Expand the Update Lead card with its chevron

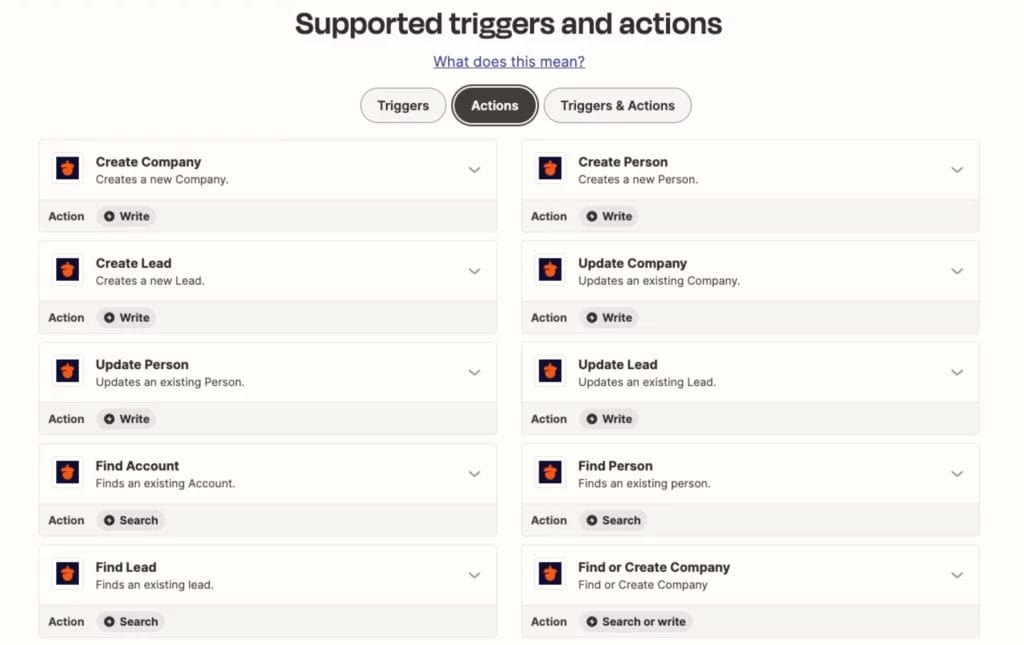957,371
